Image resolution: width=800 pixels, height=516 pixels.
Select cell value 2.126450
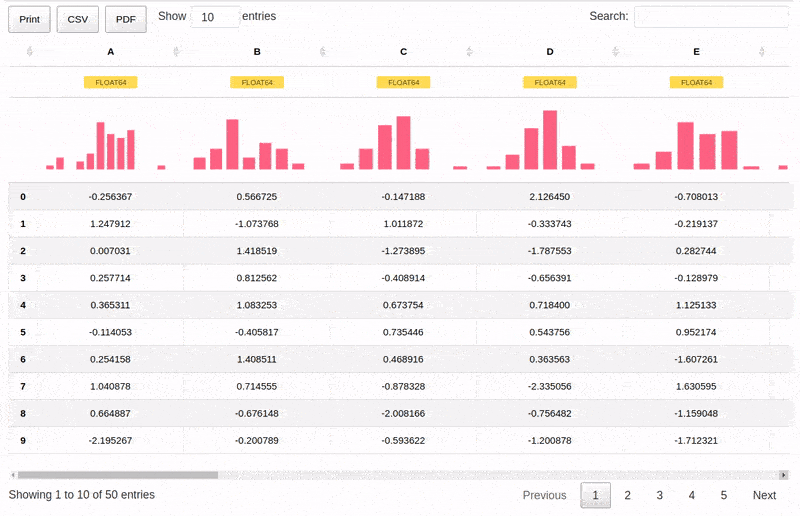549,196
